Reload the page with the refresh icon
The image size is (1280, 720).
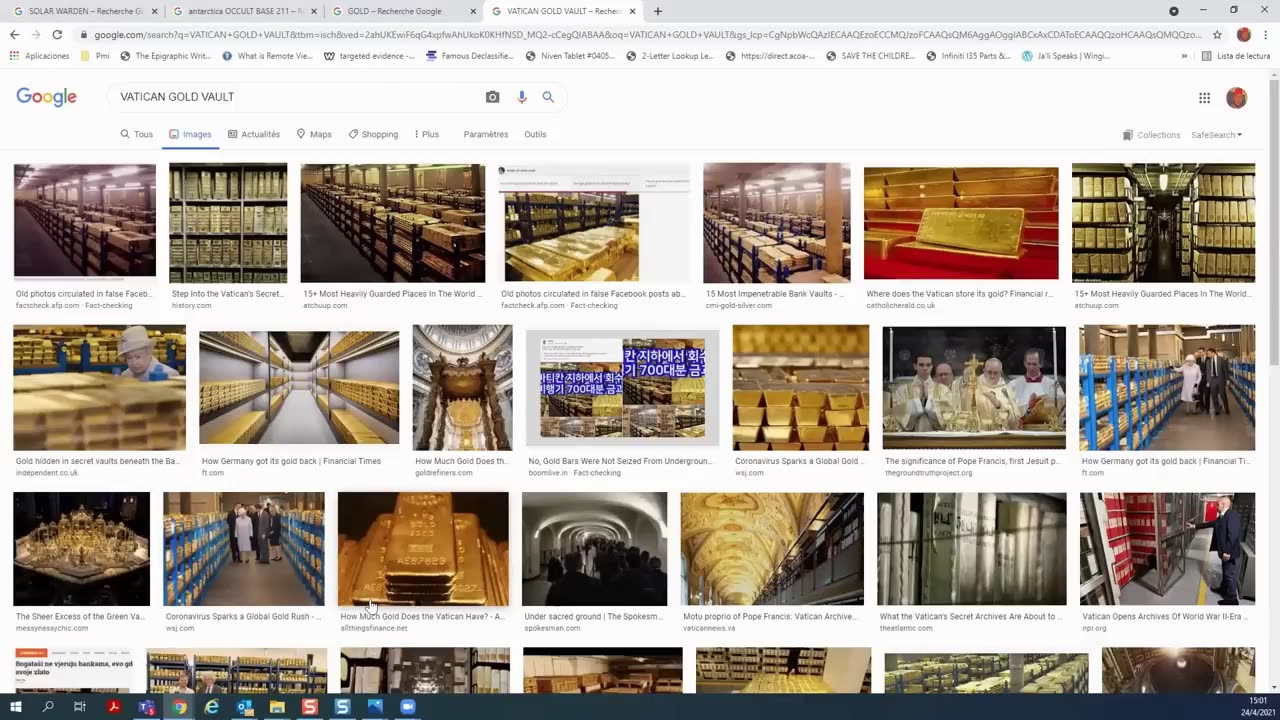57,34
